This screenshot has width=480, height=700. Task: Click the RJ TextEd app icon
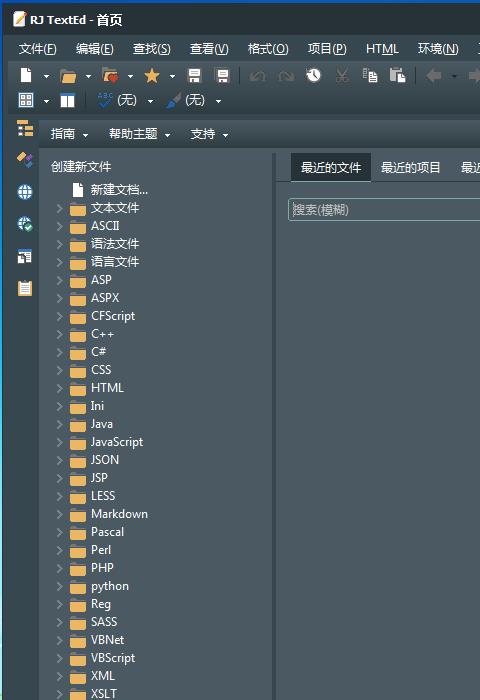20,20
